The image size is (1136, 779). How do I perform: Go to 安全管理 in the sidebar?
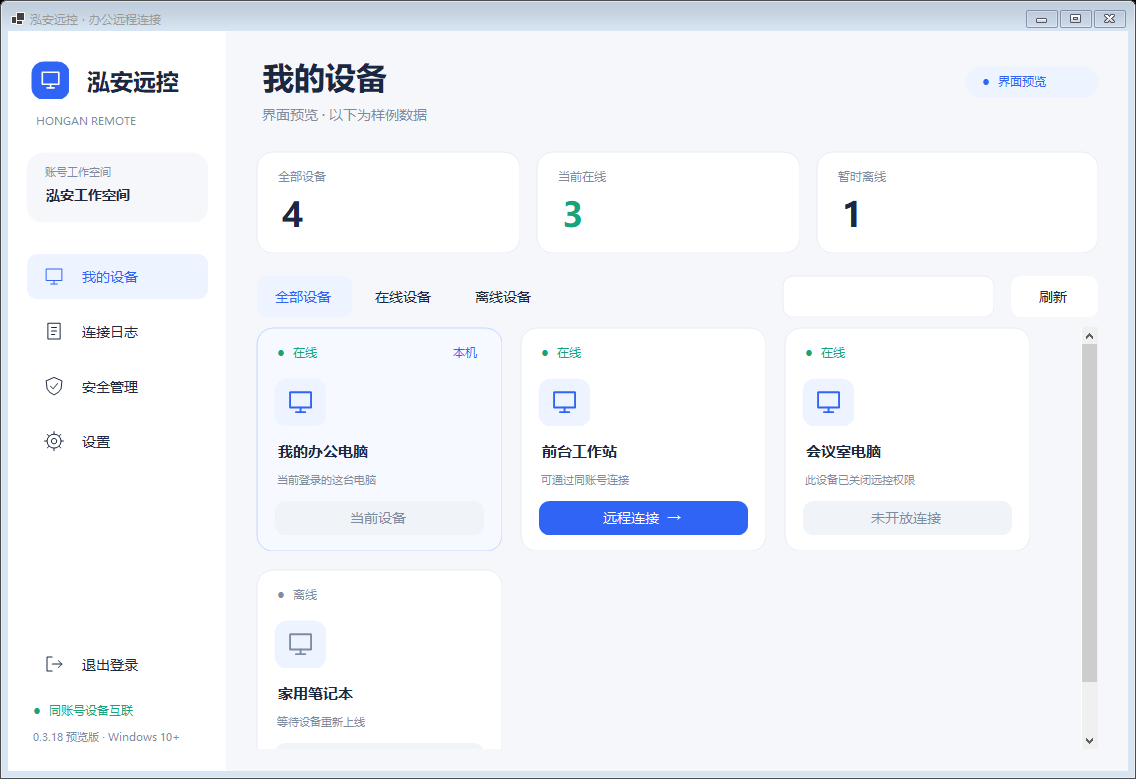coord(117,386)
